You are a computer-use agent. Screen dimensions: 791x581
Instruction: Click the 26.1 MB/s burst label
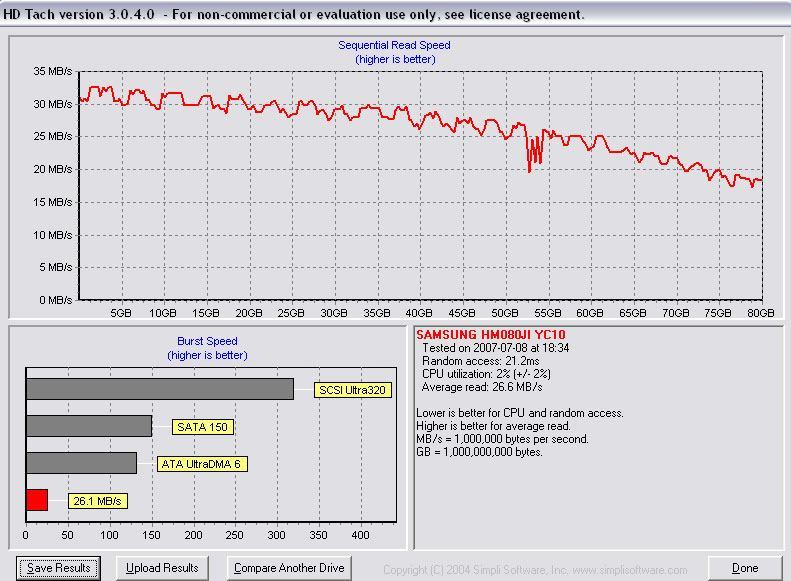coord(97,501)
